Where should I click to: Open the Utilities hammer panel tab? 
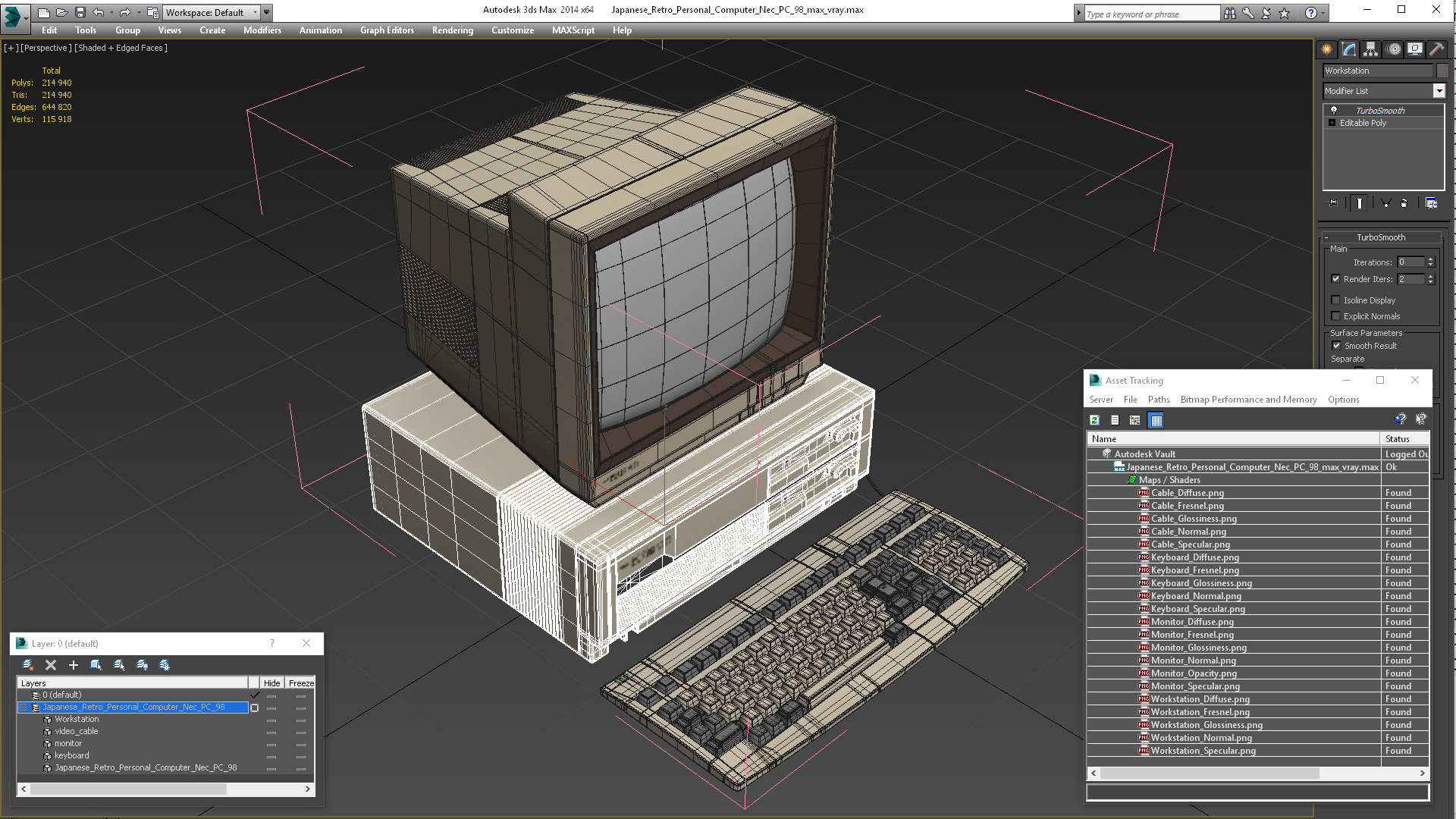1436,49
